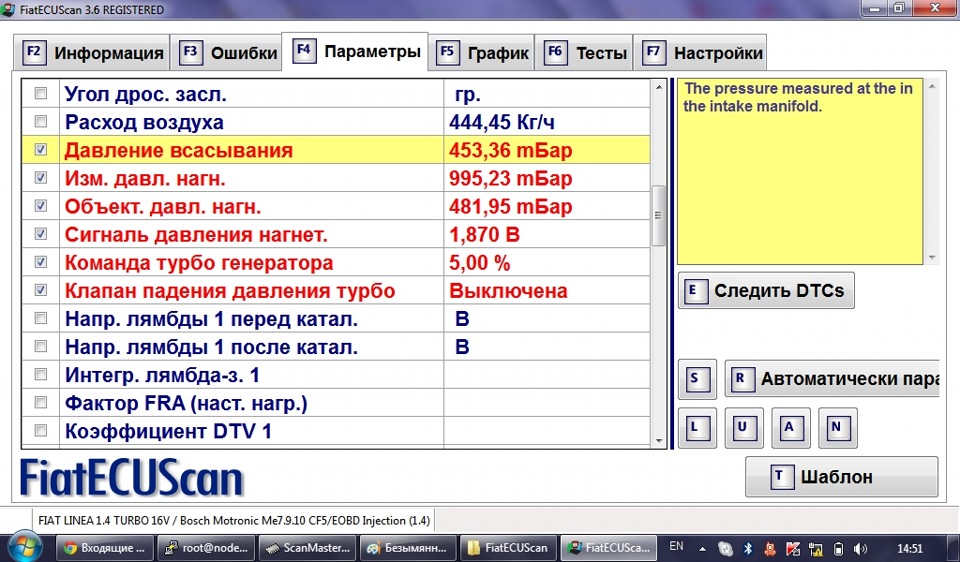The image size is (960, 562).
Task: Switch to Chrome Входящие taskbar window
Action: [104, 548]
